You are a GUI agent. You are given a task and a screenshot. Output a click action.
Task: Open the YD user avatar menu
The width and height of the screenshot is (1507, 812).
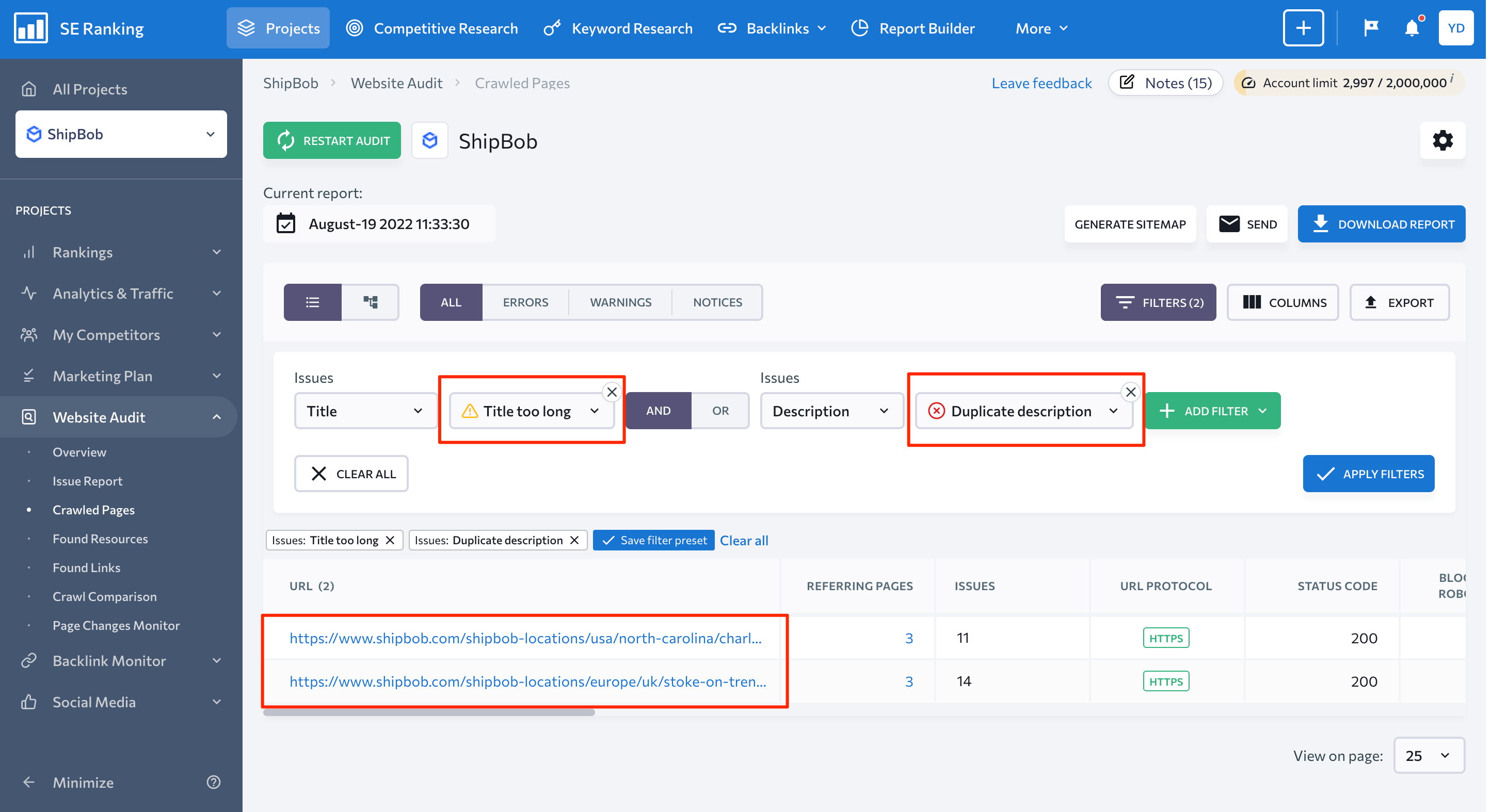(x=1455, y=28)
